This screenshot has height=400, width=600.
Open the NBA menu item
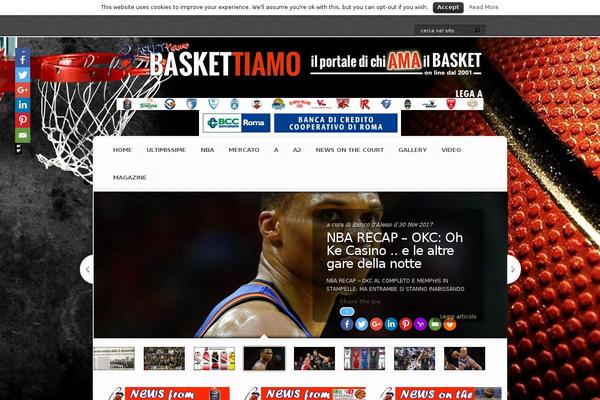click(207, 150)
